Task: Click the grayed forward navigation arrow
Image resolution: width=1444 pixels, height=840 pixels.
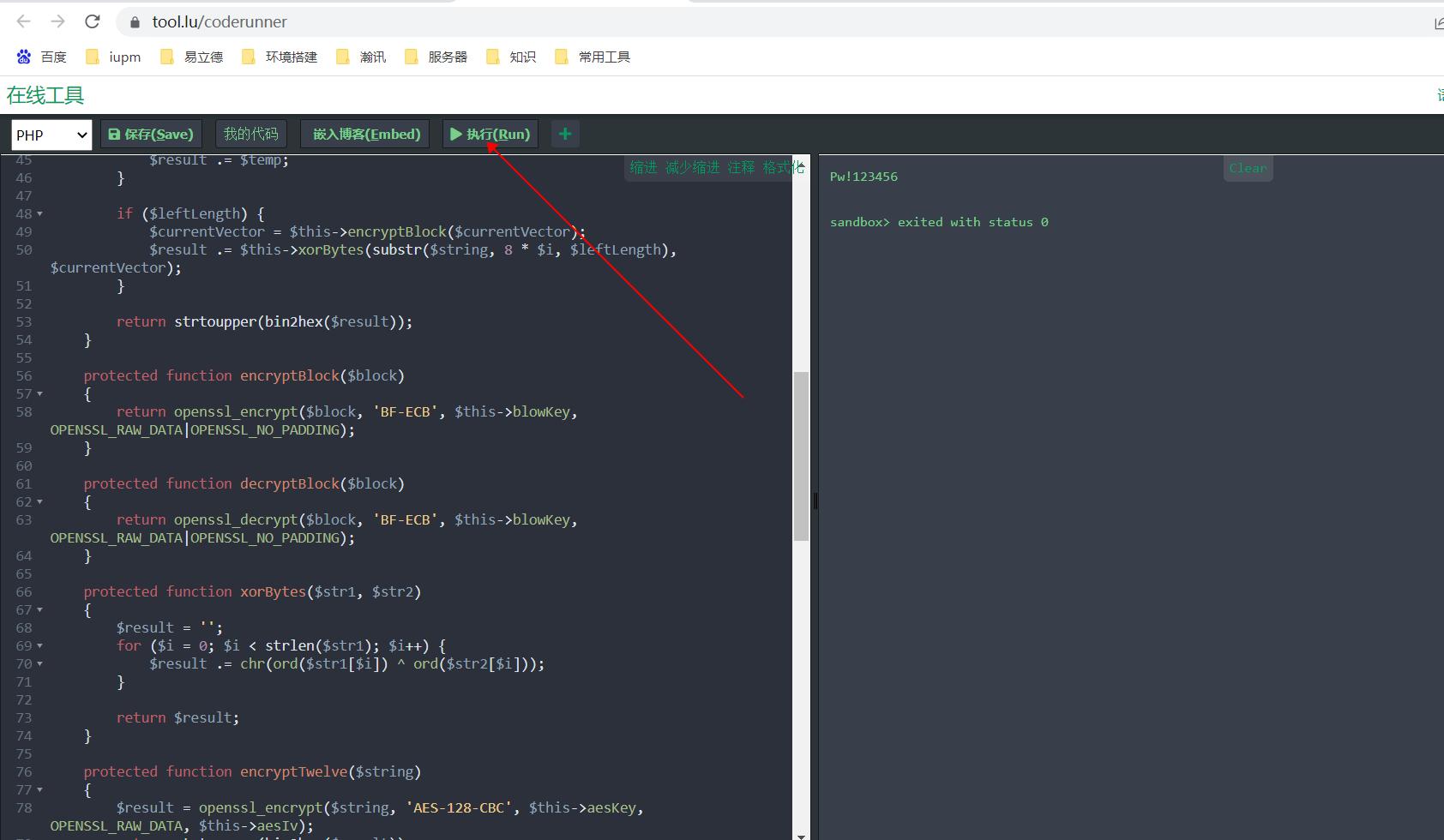Action: (57, 21)
